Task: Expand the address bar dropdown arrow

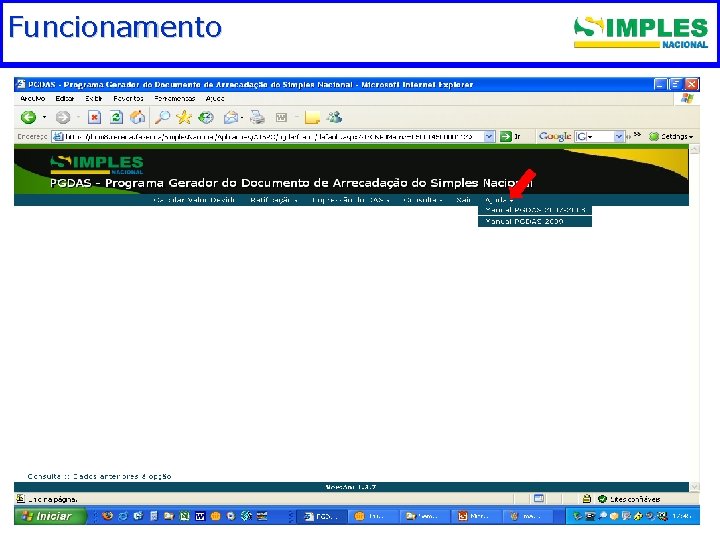Action: 489,136
